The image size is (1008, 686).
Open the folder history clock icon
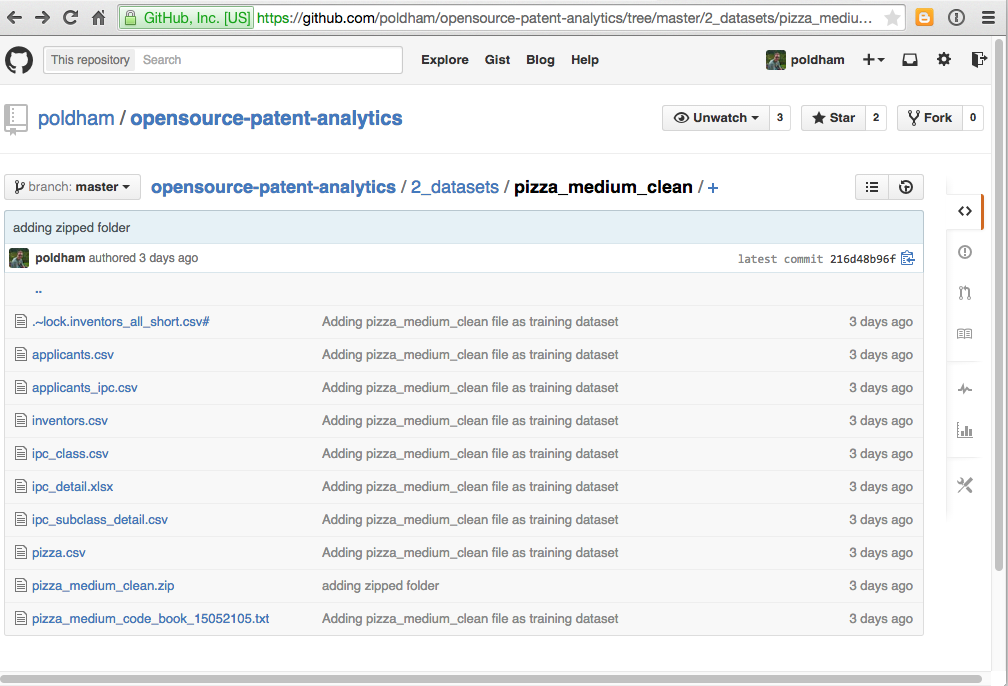[906, 187]
